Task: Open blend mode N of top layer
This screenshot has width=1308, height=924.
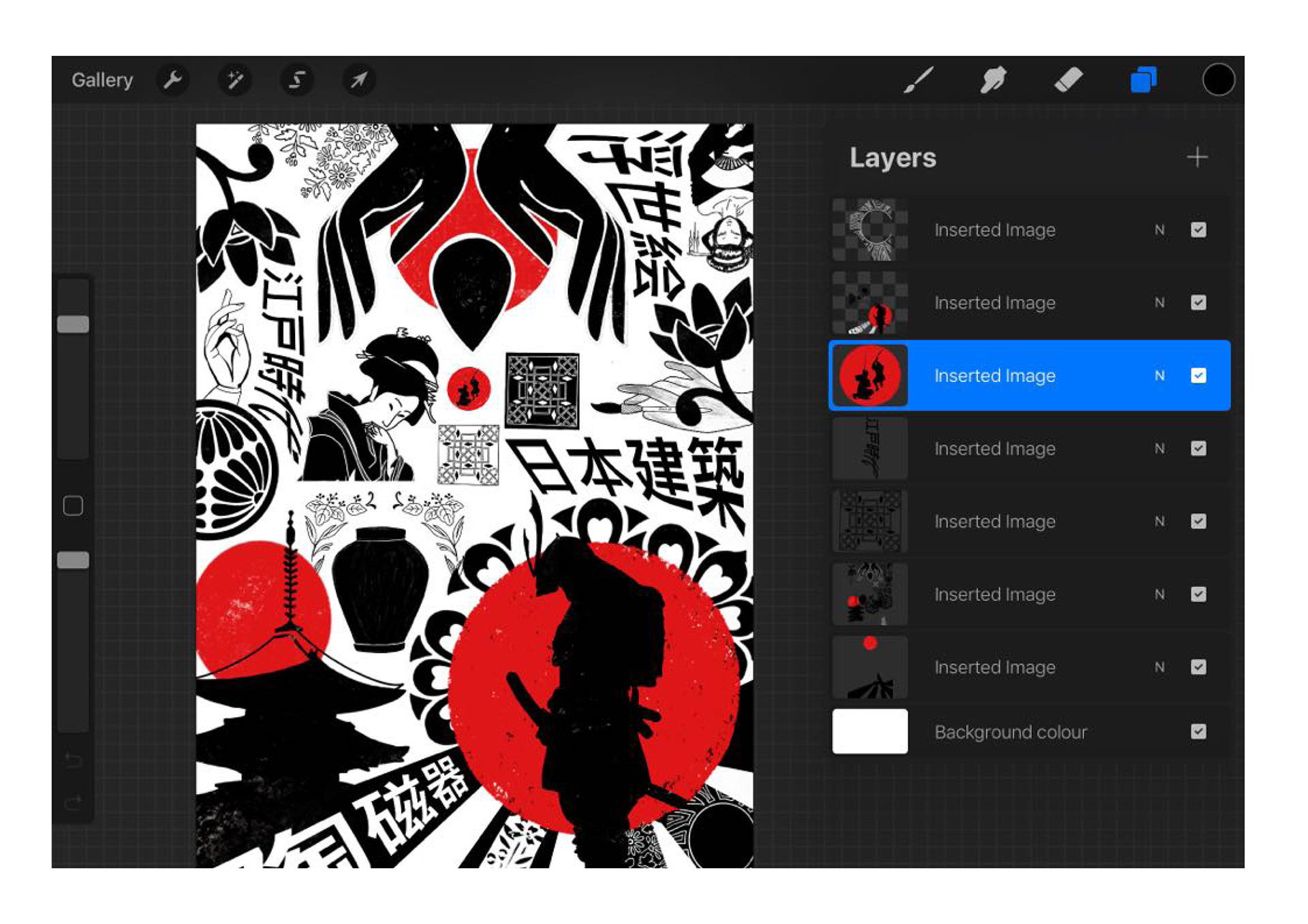Action: coord(1159,230)
